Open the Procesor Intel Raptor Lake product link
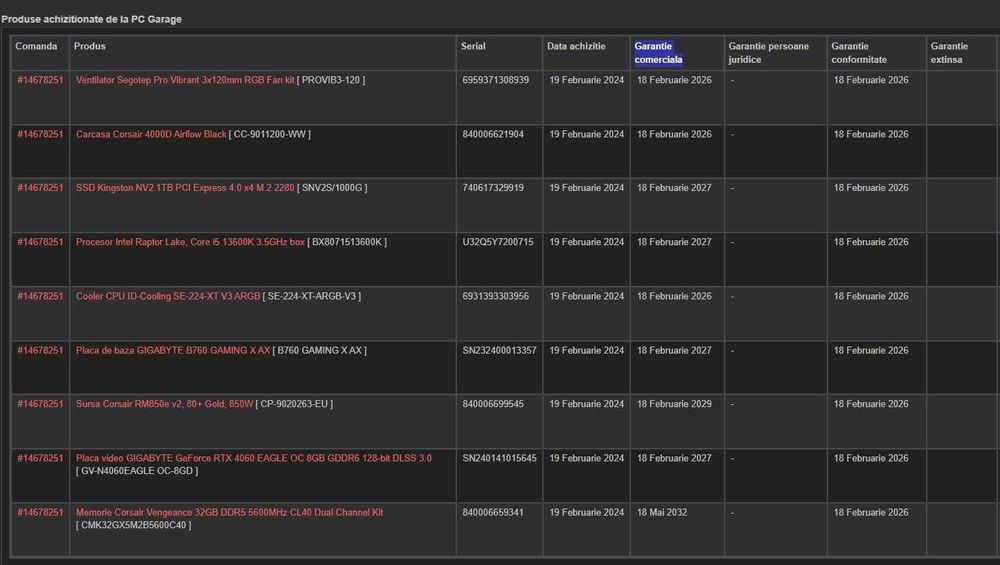1000x565 pixels. pos(190,242)
